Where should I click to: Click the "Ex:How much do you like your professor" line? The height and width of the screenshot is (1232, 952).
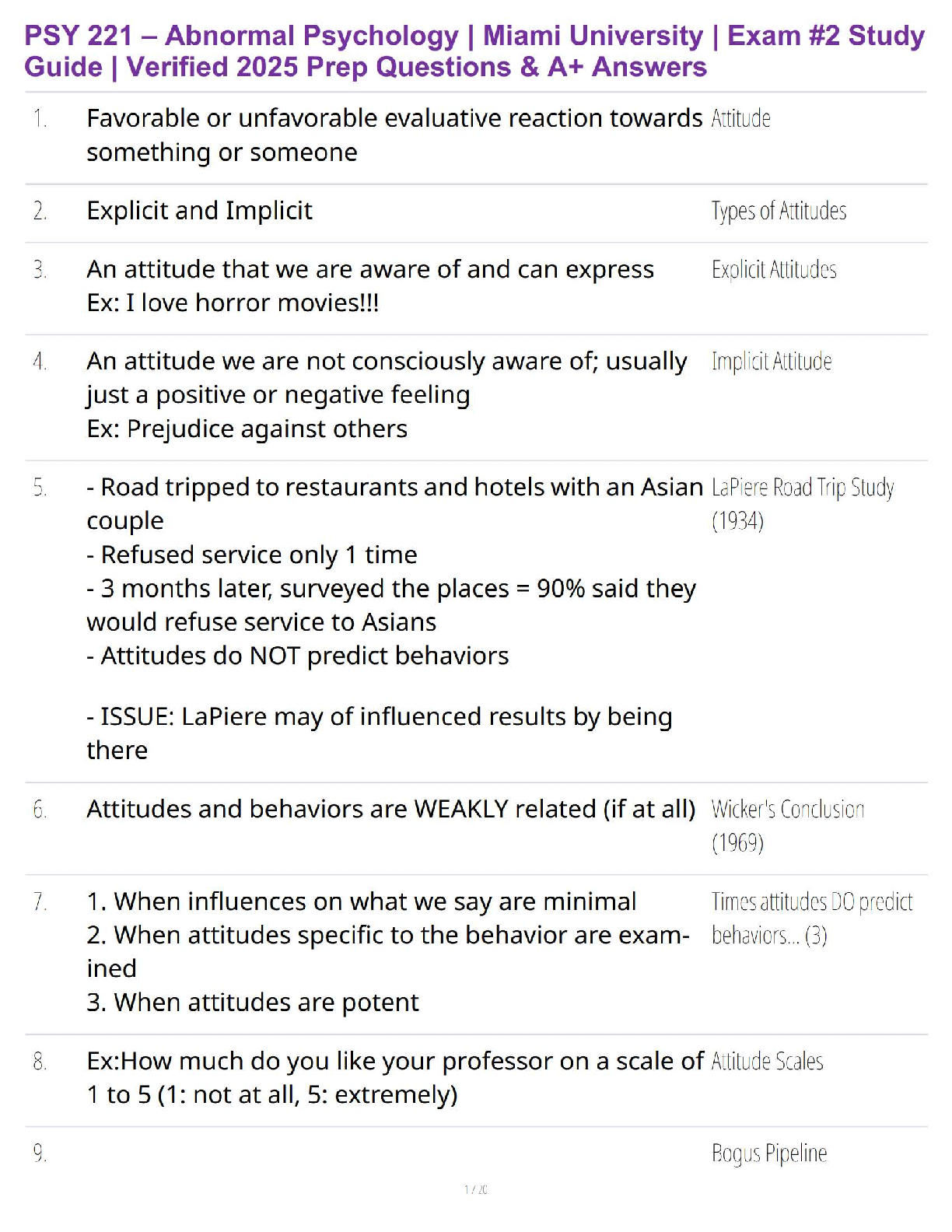395,1062
